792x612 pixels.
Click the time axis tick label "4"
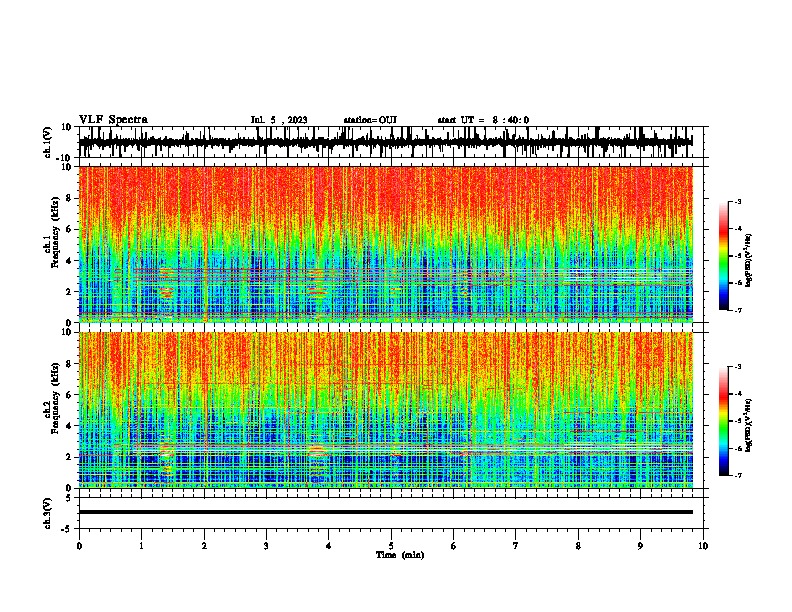[329, 546]
